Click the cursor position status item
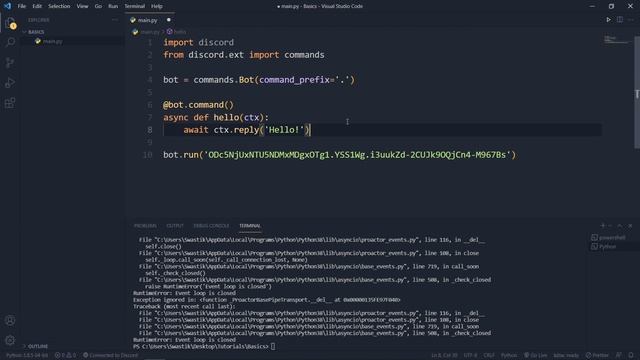 coord(444,355)
